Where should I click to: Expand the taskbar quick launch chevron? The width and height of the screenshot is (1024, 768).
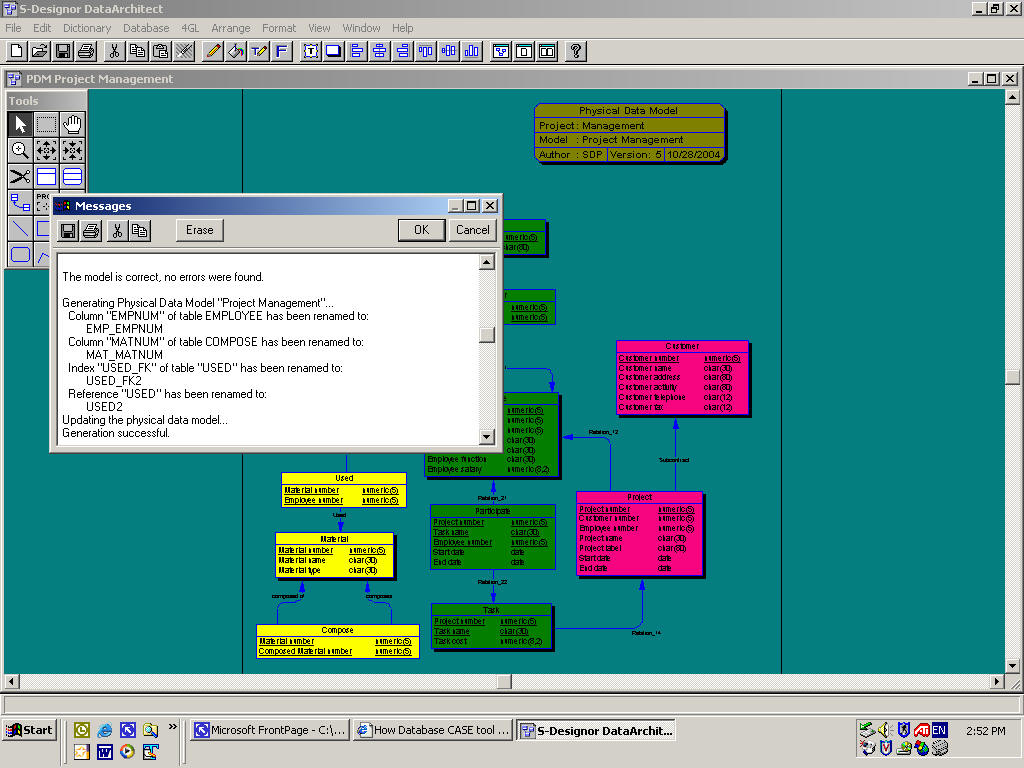[172, 727]
